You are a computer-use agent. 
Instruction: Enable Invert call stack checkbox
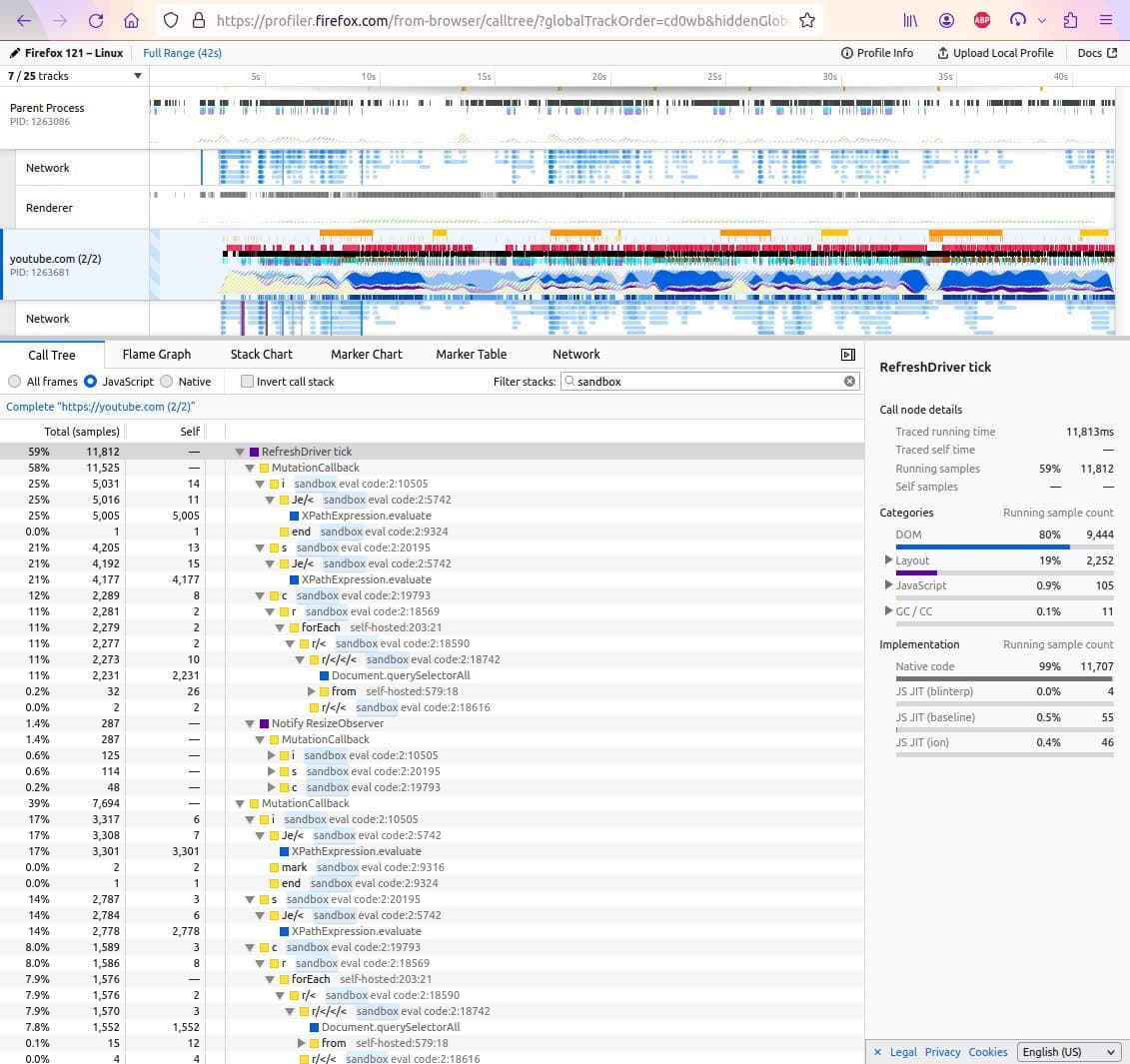point(248,382)
